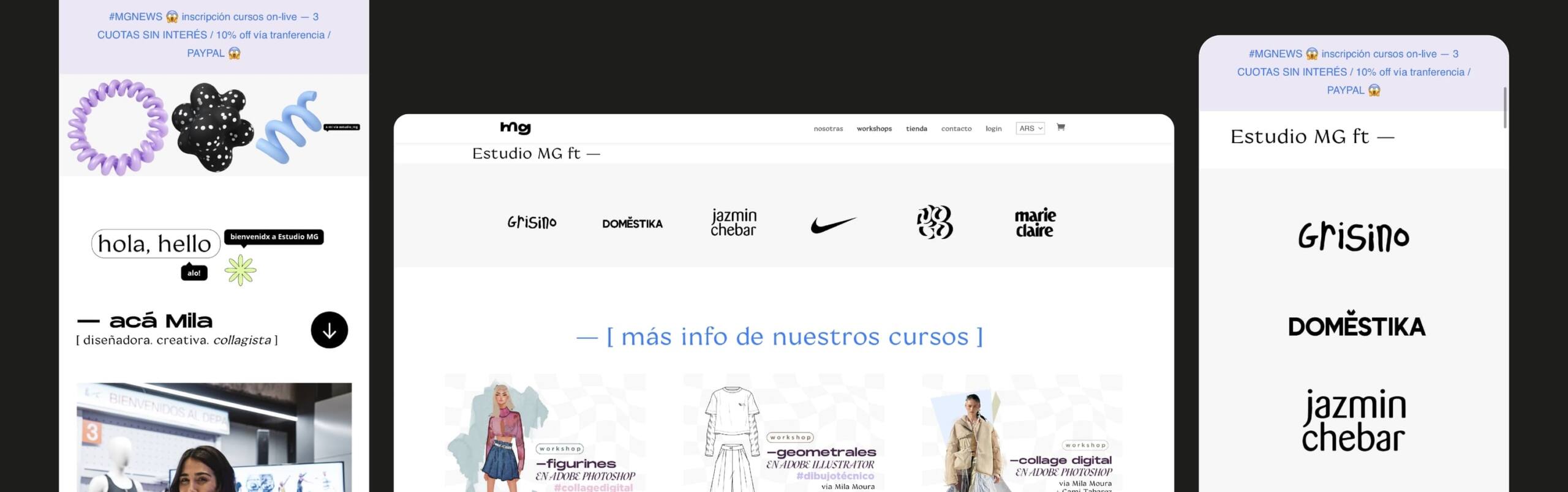
Task: Open the tienda navigation link
Action: coord(916,129)
